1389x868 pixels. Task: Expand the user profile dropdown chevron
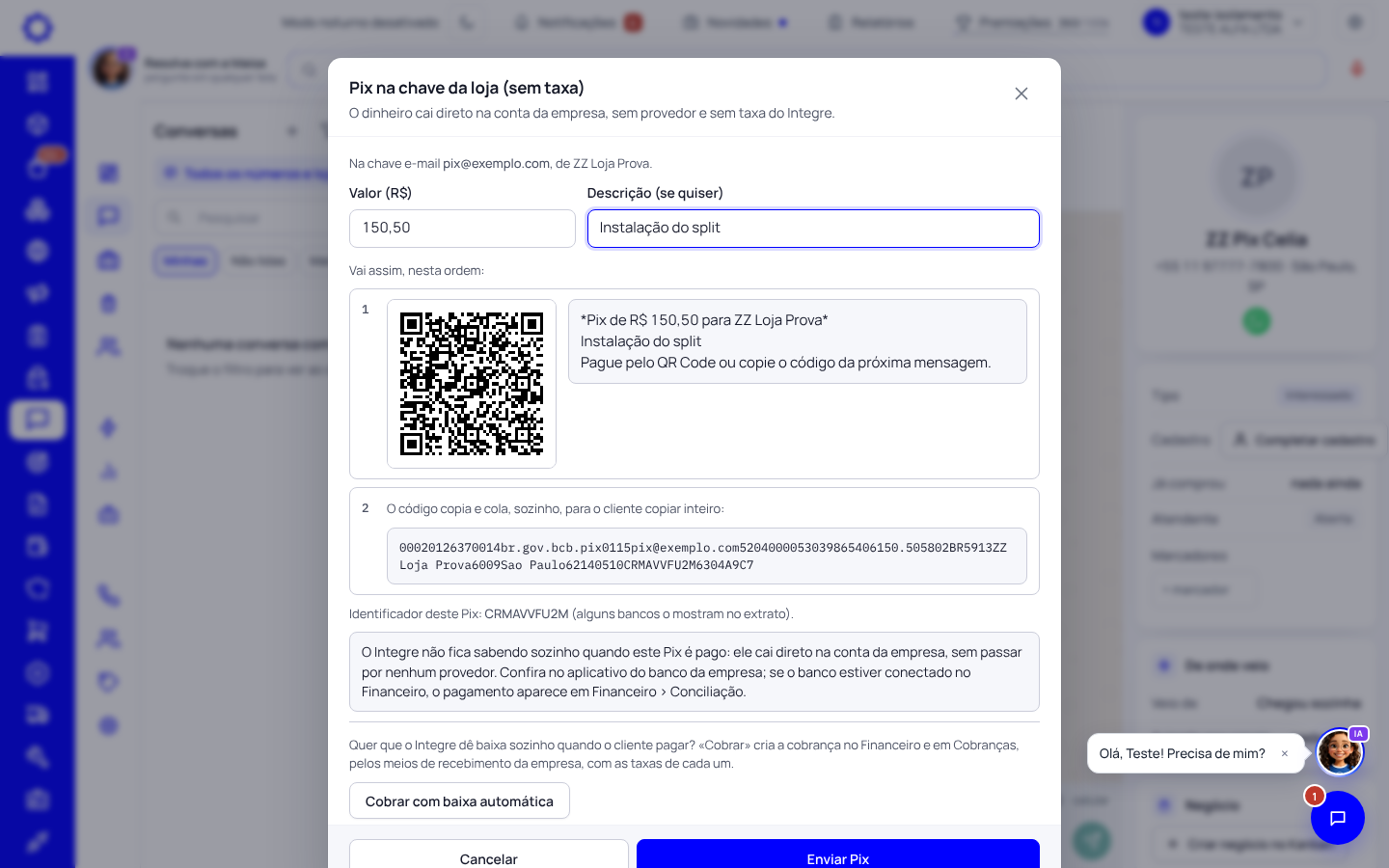(x=1297, y=22)
